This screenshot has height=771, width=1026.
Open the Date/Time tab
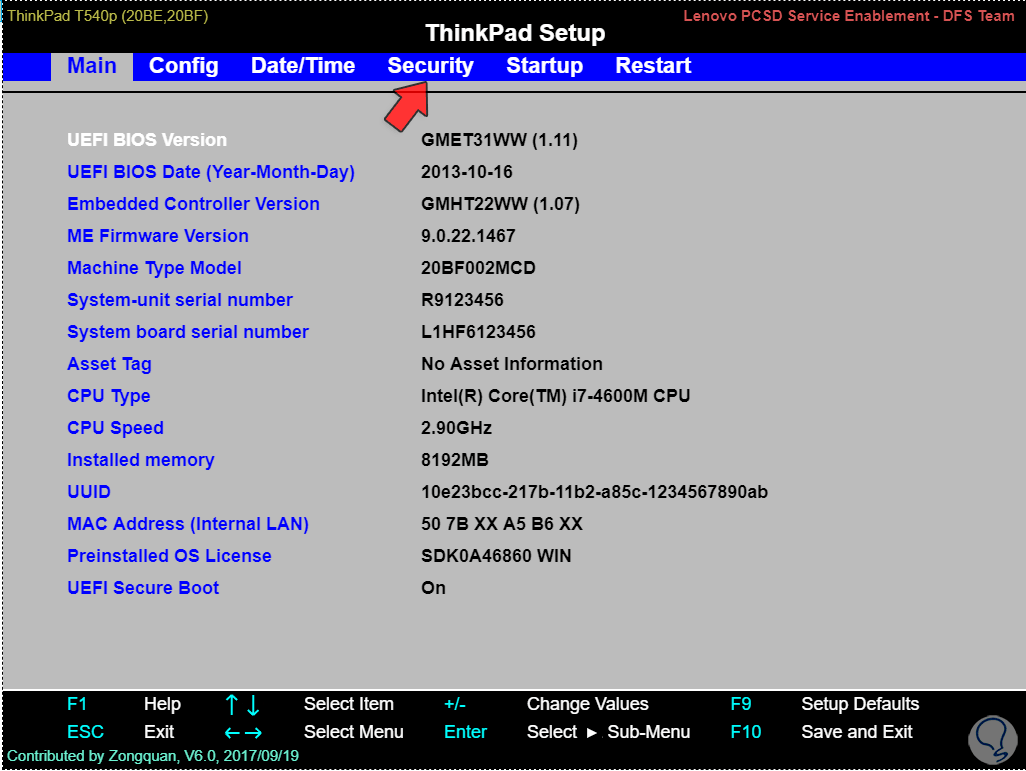[303, 66]
